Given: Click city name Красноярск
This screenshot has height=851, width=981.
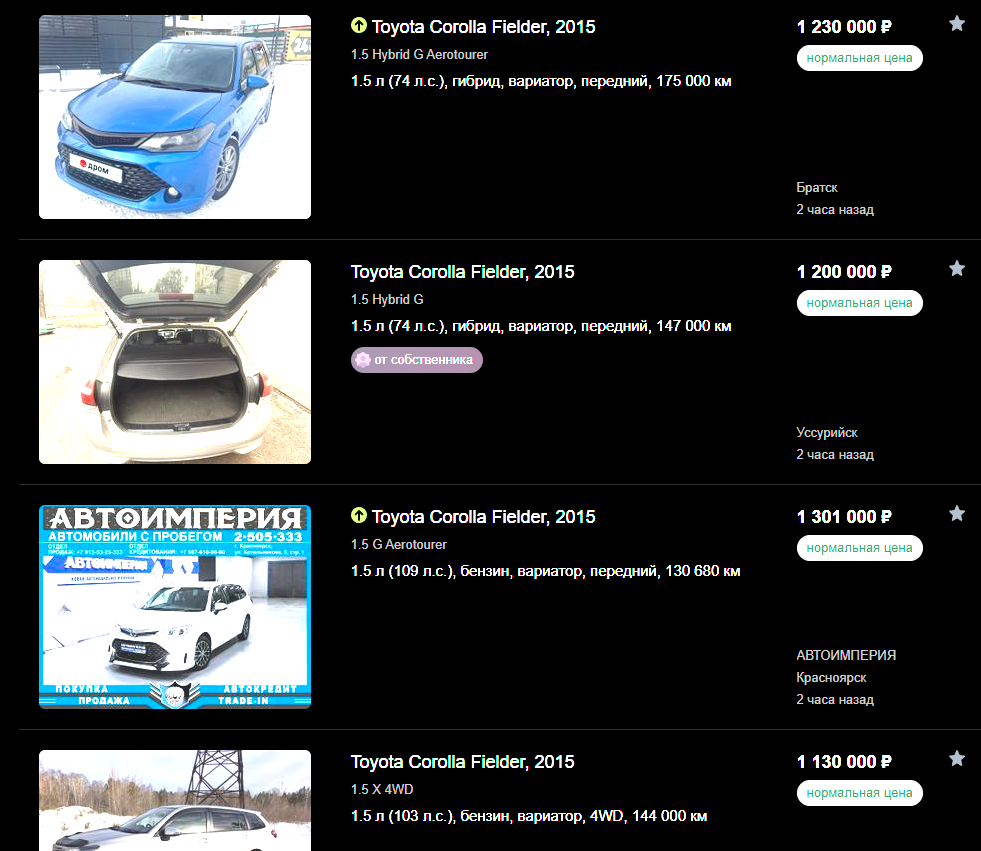Looking at the screenshot, I should (x=831, y=678).
